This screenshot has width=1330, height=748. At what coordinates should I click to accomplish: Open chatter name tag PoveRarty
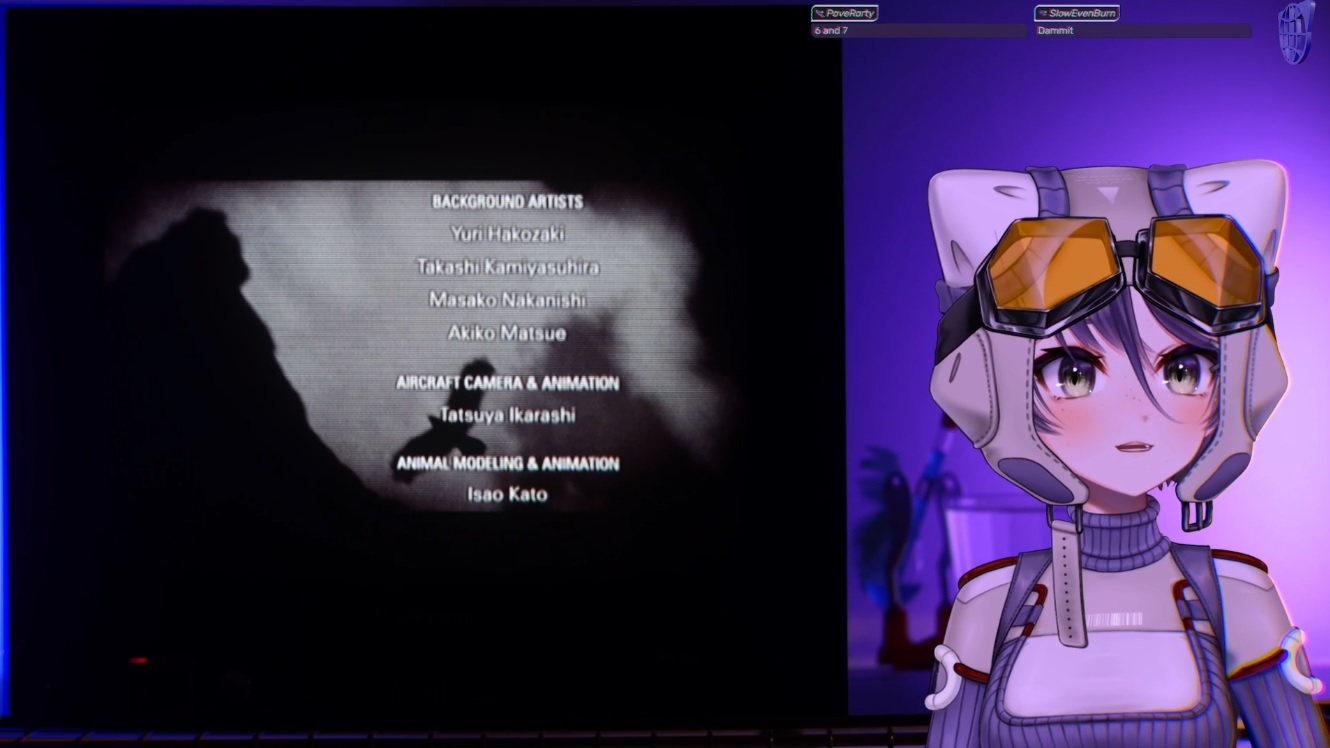click(x=844, y=14)
